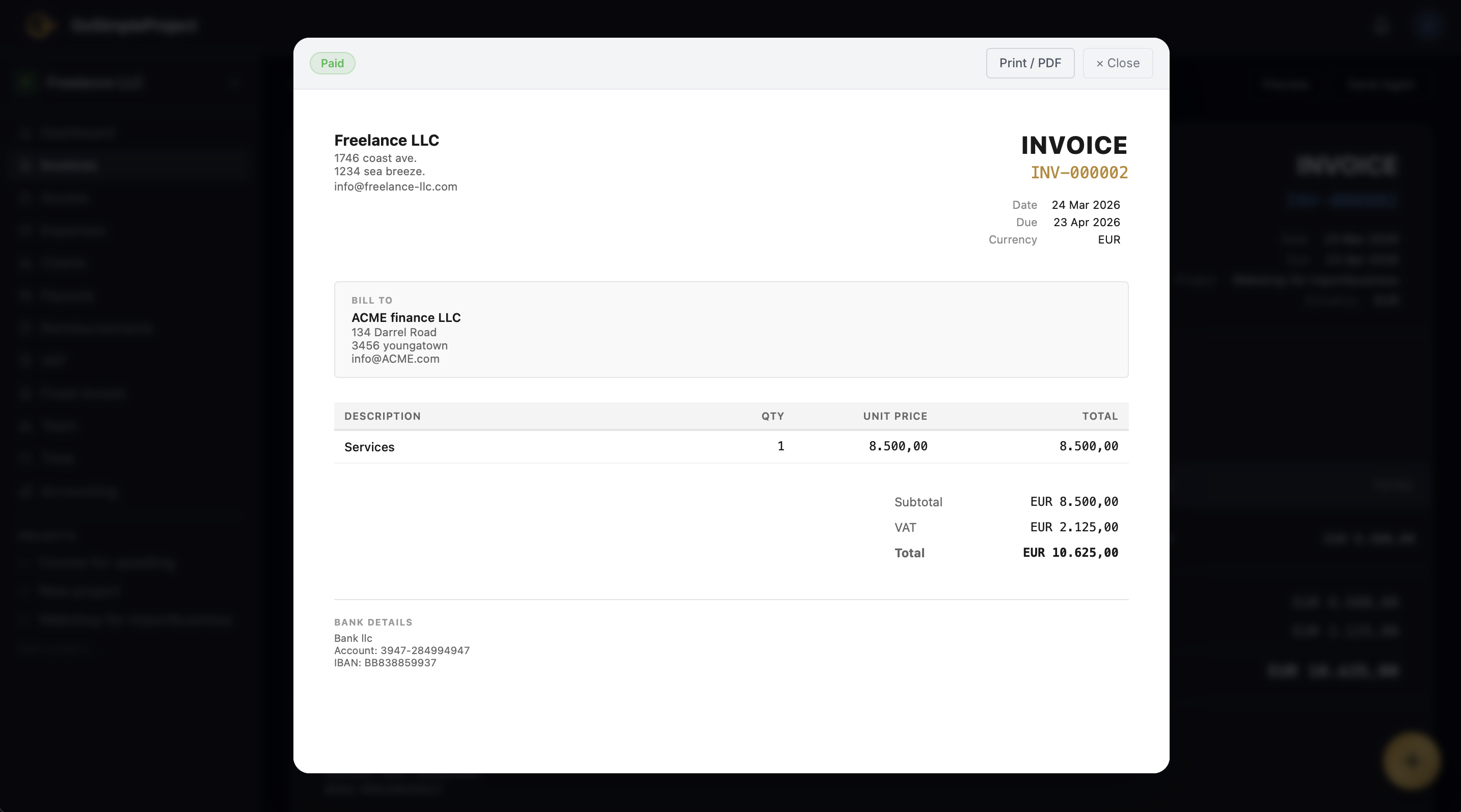Screen dimensions: 1461x812
Task: Click the Services line item description
Action: [x=369, y=447]
